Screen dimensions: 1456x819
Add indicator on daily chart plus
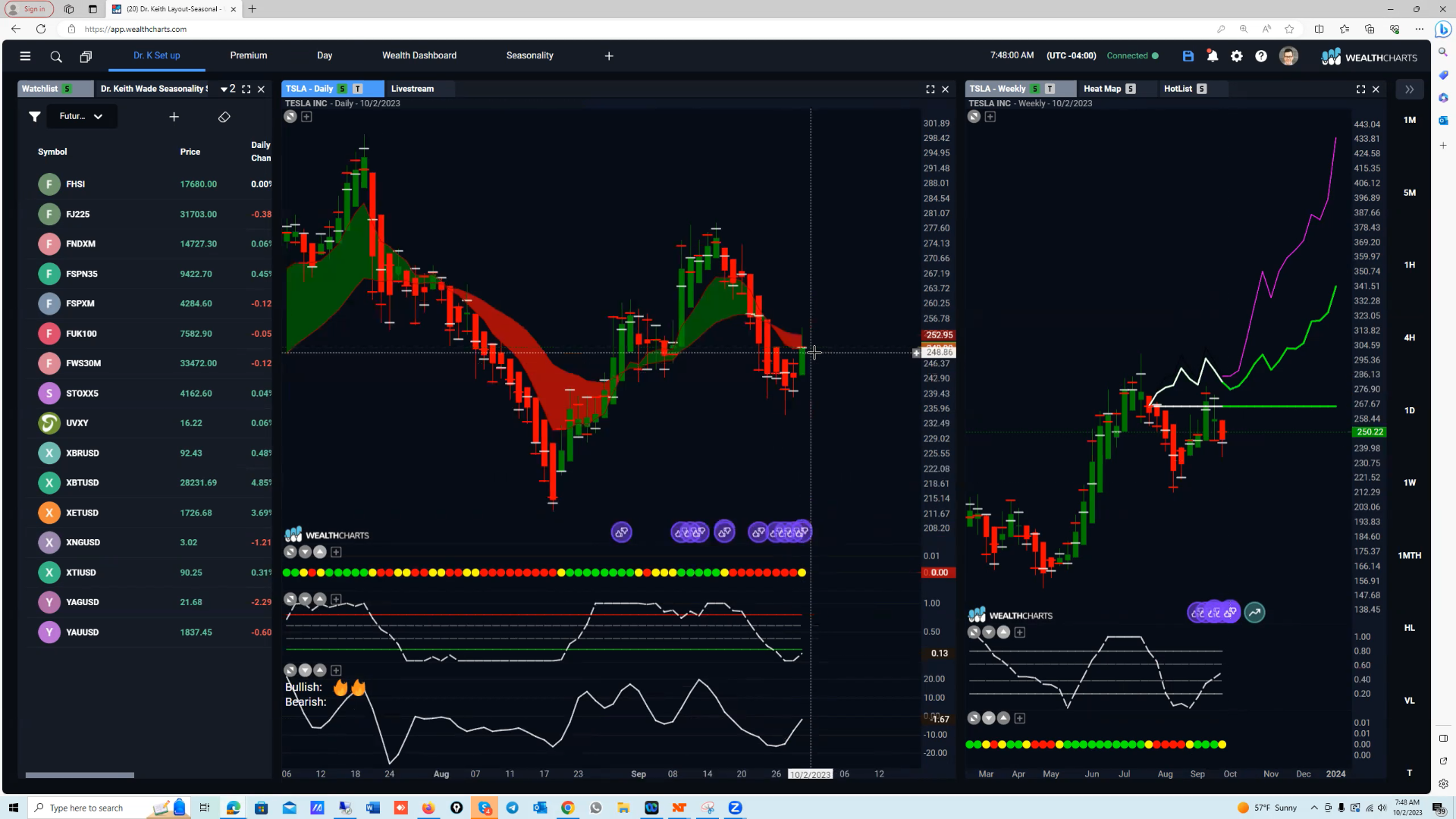306,117
